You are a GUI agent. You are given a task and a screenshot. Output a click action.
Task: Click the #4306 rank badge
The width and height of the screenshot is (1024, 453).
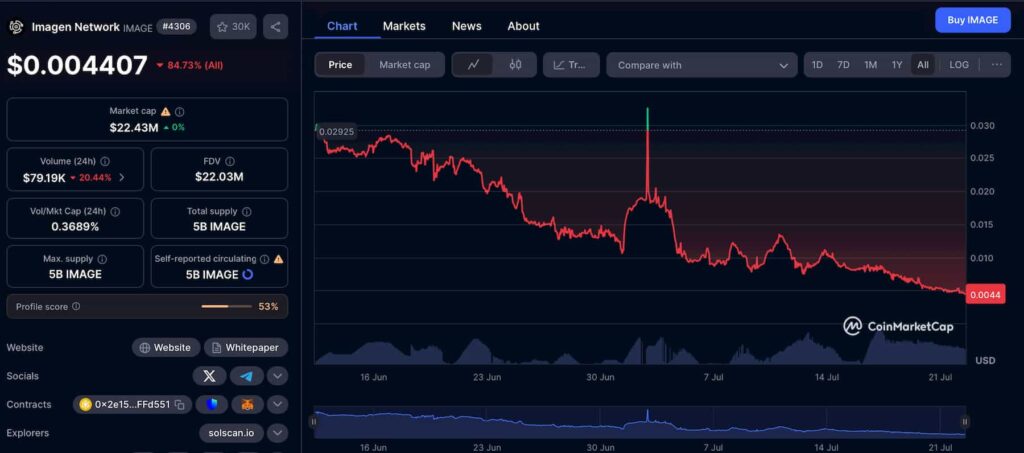pos(176,27)
